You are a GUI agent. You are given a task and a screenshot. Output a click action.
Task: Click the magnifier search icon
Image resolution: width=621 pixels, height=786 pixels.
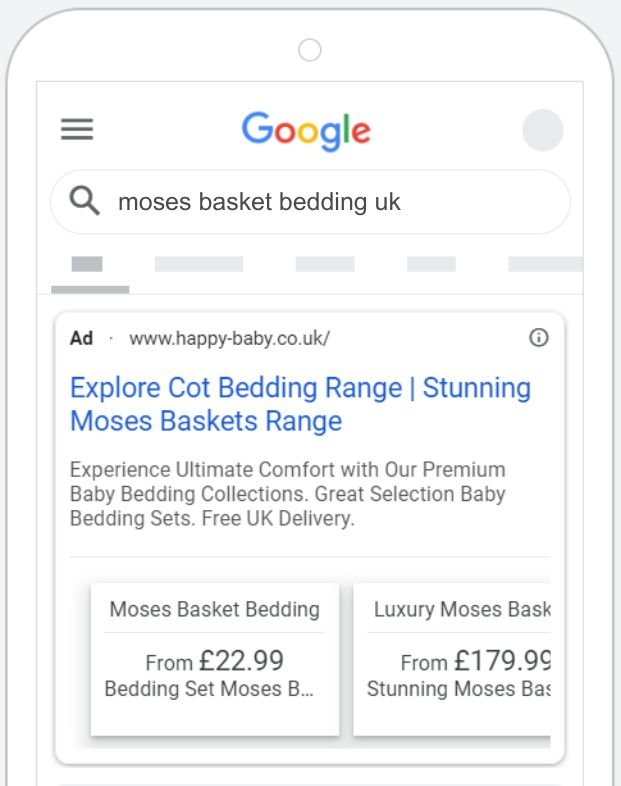coord(85,202)
